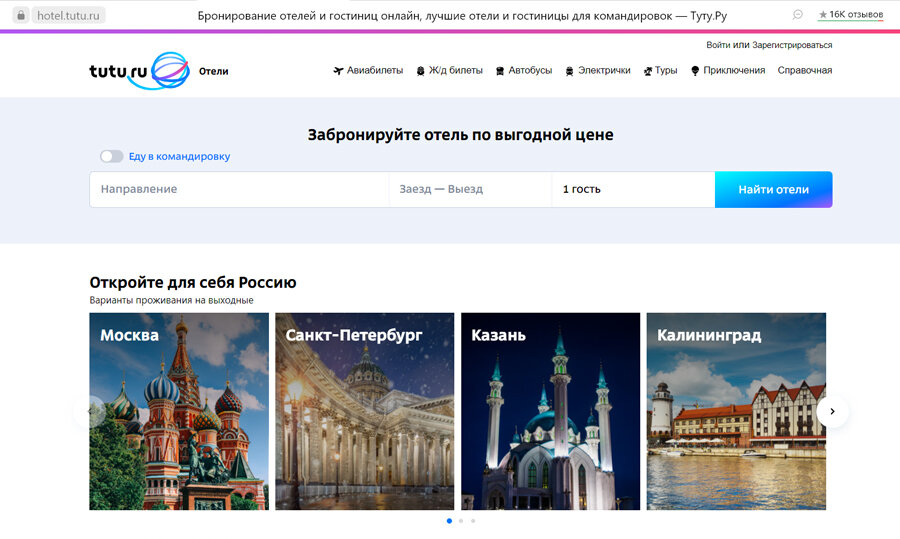The width and height of the screenshot is (900, 539).
Task: Click the bus icon beside Автобусы
Action: 500,71
